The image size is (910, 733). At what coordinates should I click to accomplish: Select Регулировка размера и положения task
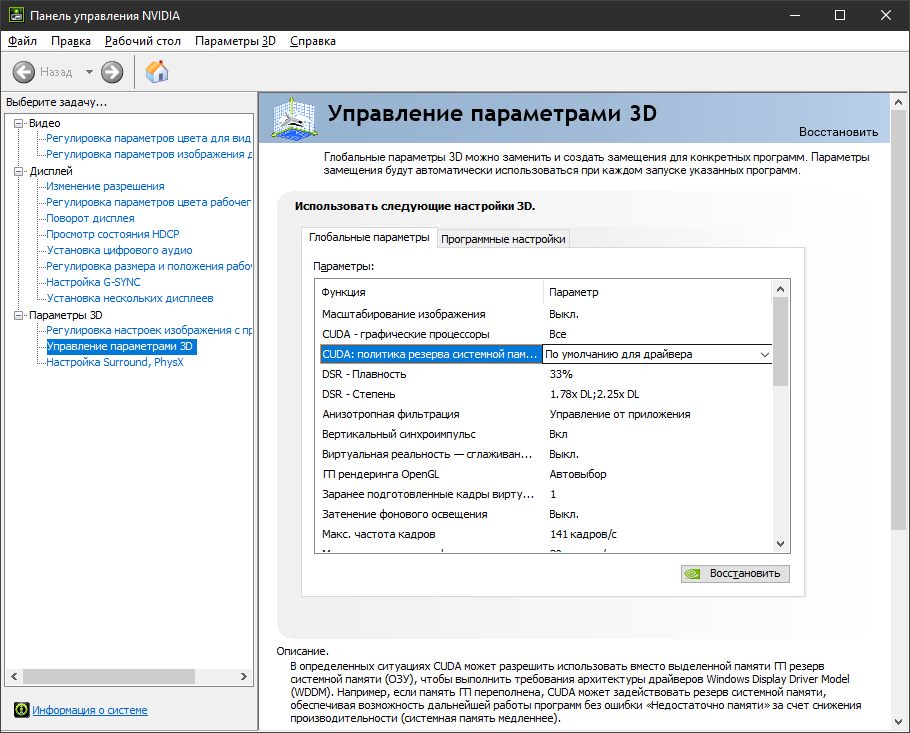coord(149,266)
